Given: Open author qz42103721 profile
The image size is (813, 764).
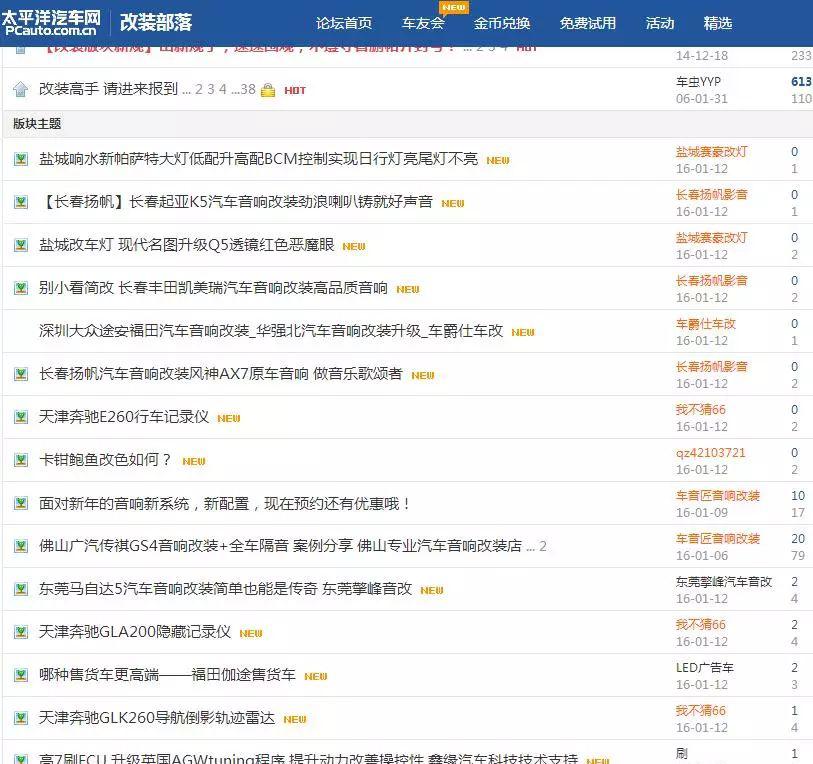Looking at the screenshot, I should point(710,453).
